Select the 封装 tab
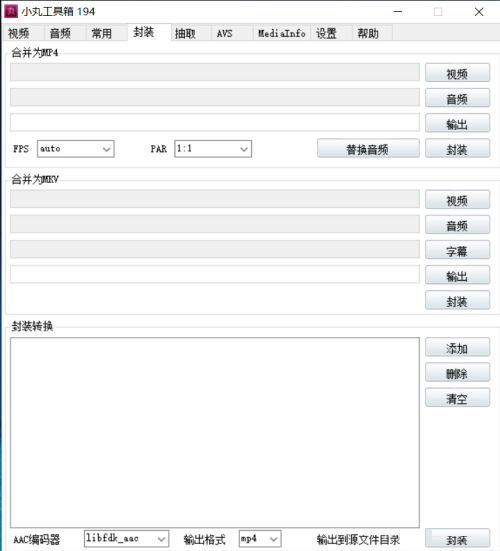The width and height of the screenshot is (500, 551). point(149,32)
